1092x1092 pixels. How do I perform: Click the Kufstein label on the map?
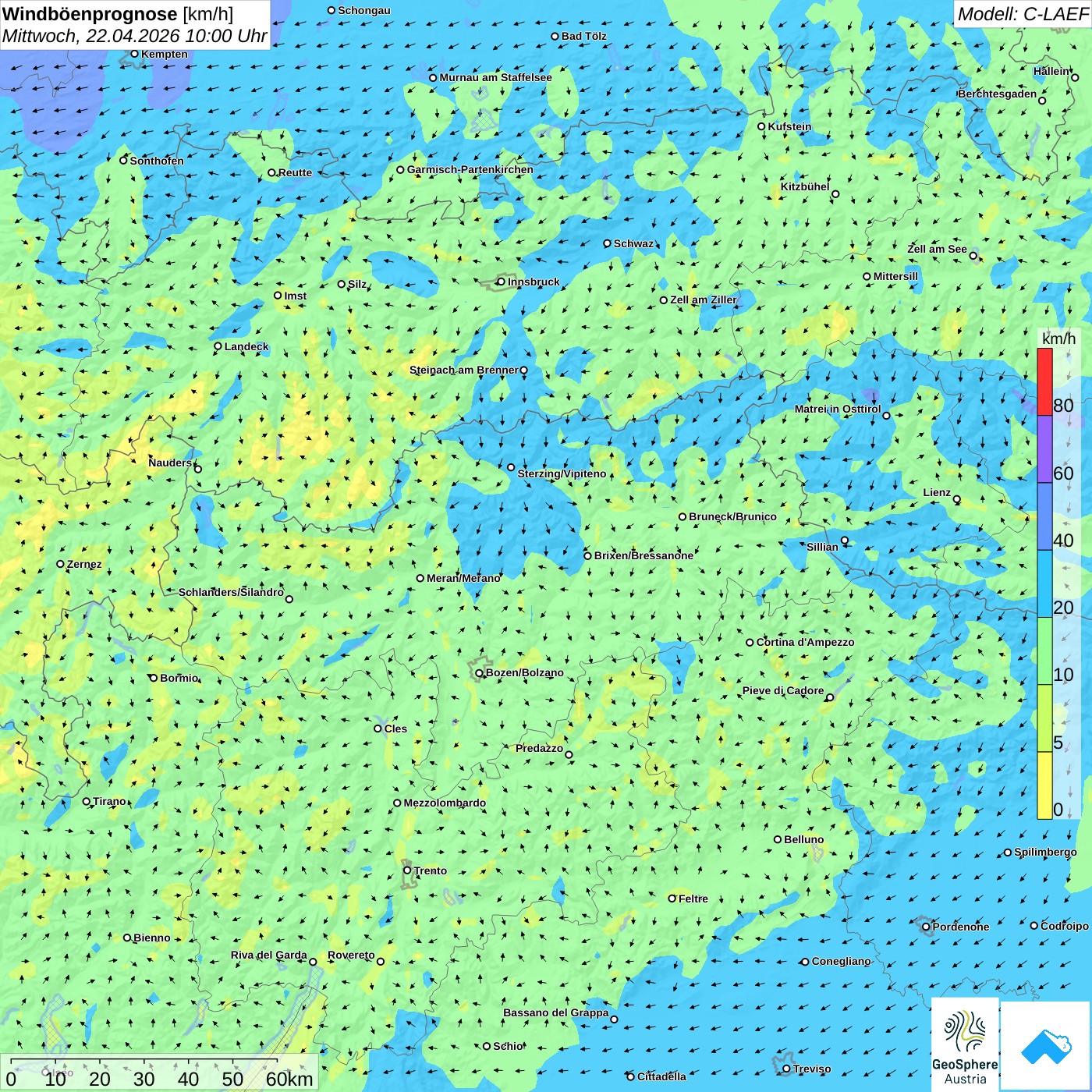point(789,126)
